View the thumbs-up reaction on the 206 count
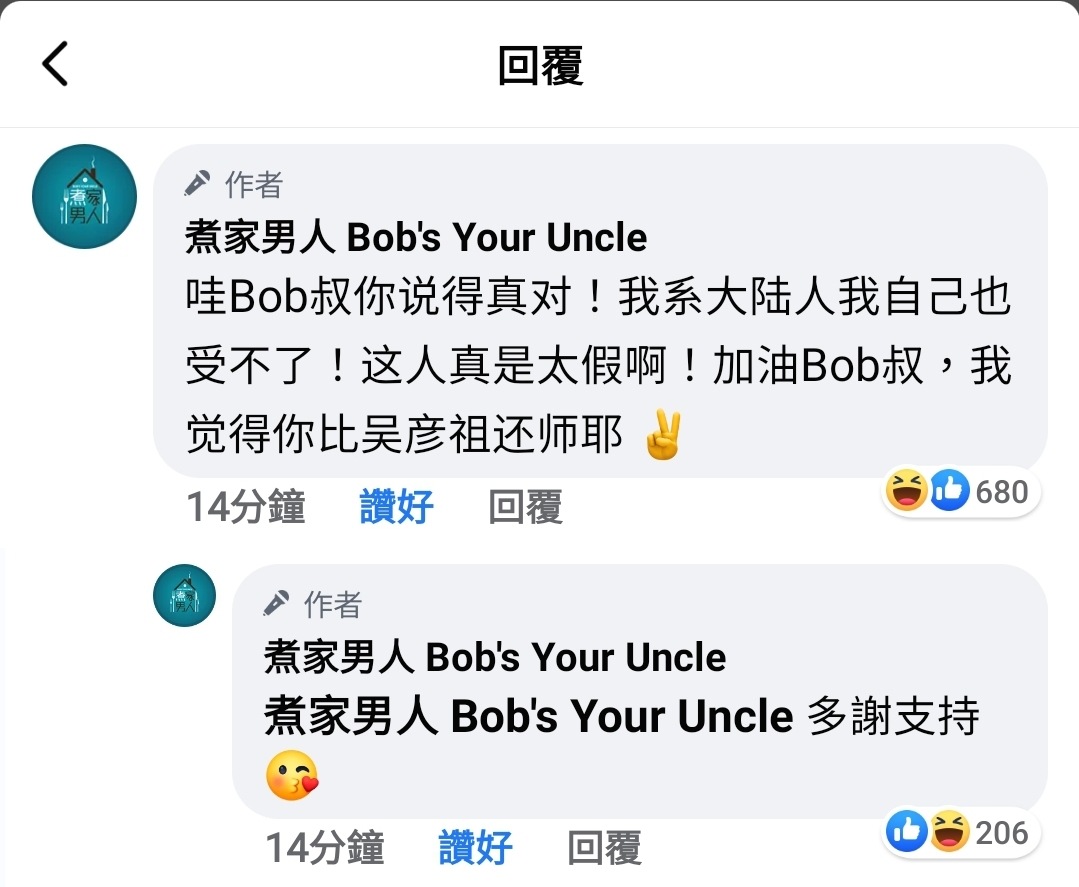 [x=907, y=831]
